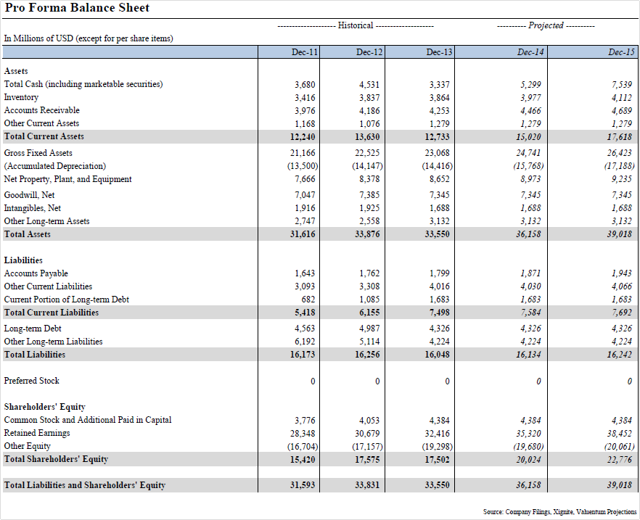The width and height of the screenshot is (640, 520).
Task: Click Dec-14 Total Shareholders' Equity 20,024
Action: pyautogui.click(x=529, y=460)
